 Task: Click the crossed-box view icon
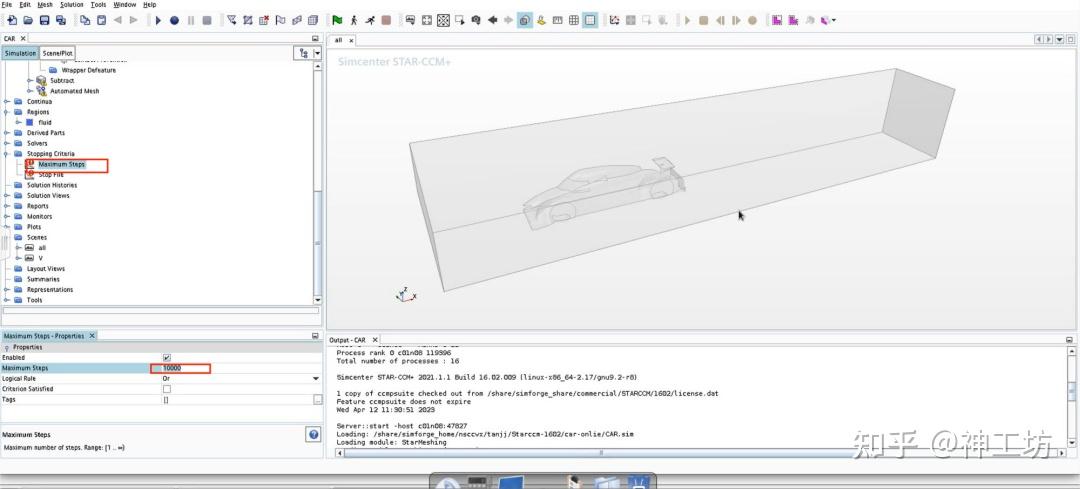point(444,20)
